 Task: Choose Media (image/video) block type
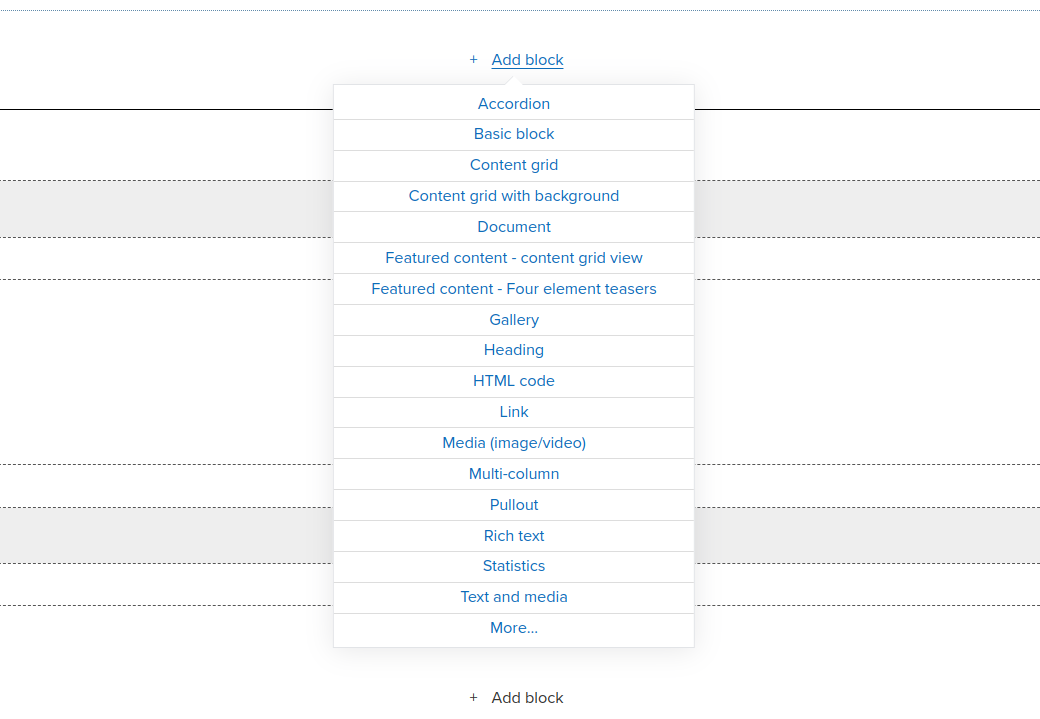click(514, 442)
